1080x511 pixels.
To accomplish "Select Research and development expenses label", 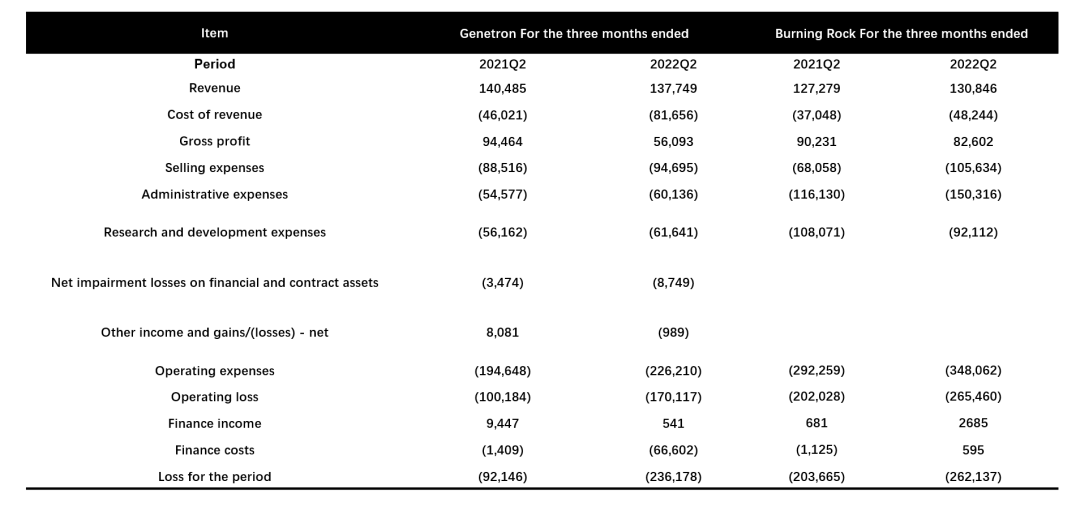I will point(214,232).
